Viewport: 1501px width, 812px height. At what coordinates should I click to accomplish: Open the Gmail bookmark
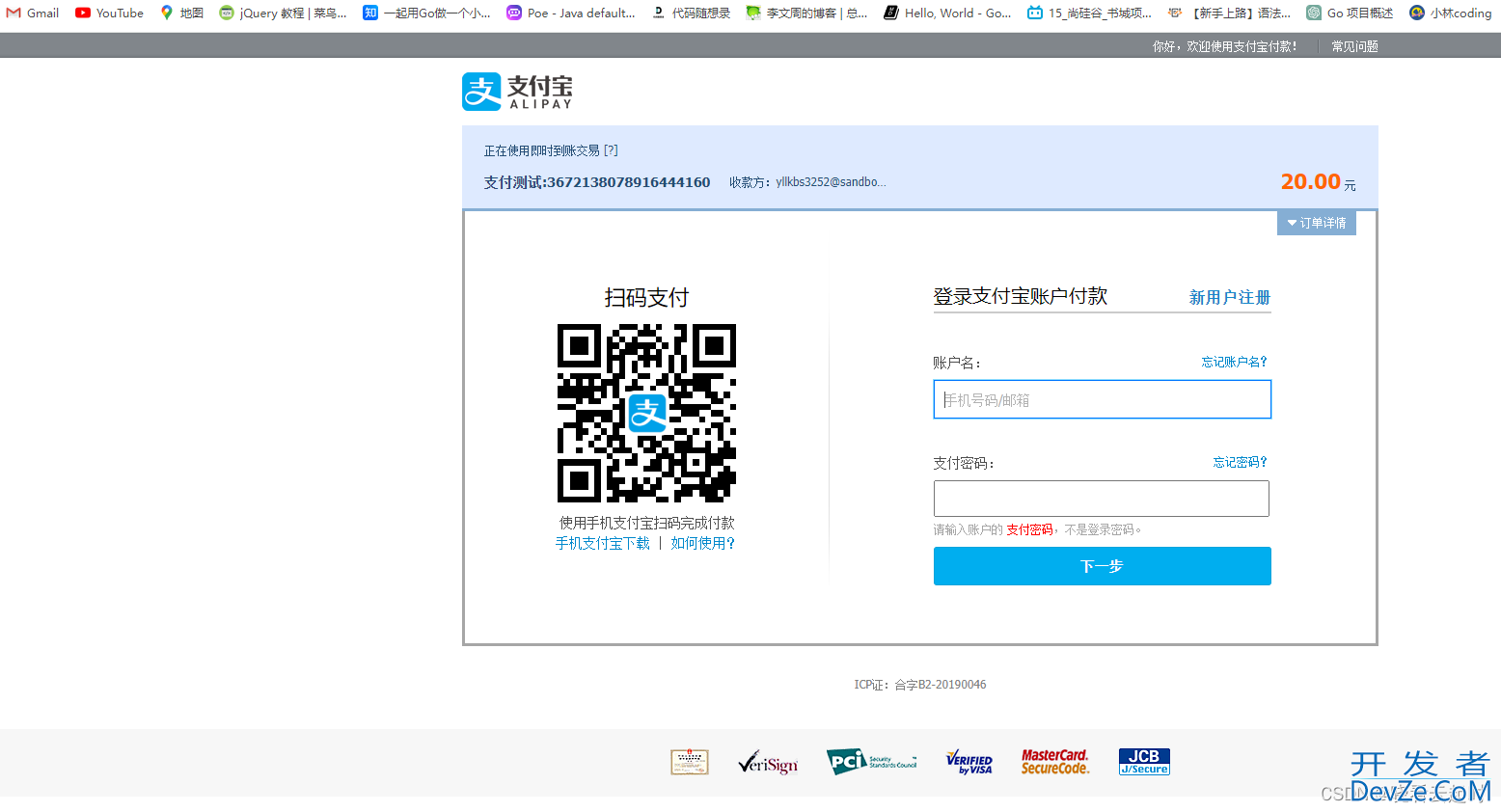pyautogui.click(x=33, y=13)
